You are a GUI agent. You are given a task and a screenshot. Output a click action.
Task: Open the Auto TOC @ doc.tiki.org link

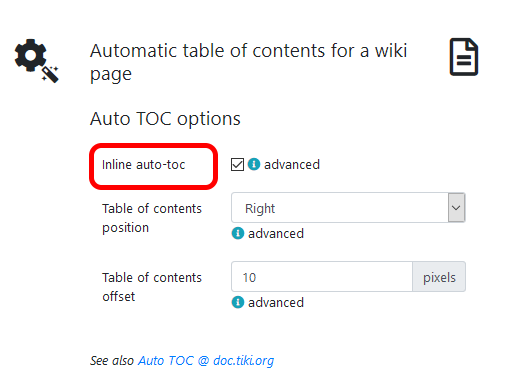[x=206, y=361]
